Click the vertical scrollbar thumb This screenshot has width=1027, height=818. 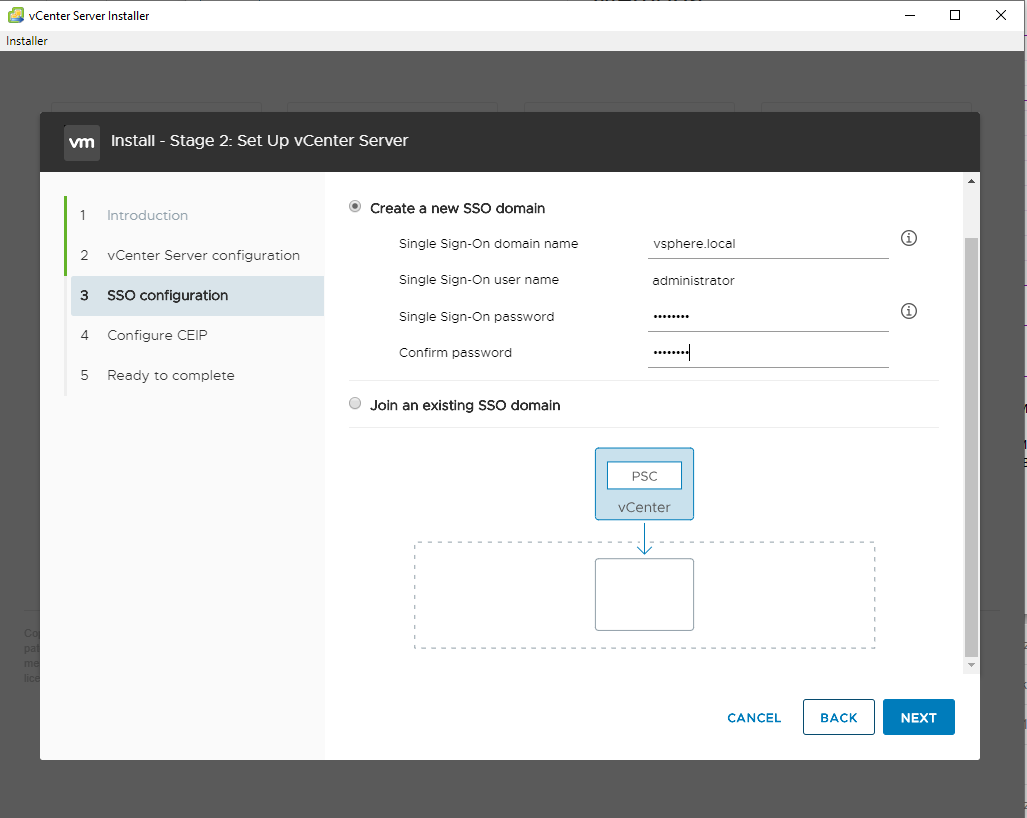pyautogui.click(x=971, y=447)
